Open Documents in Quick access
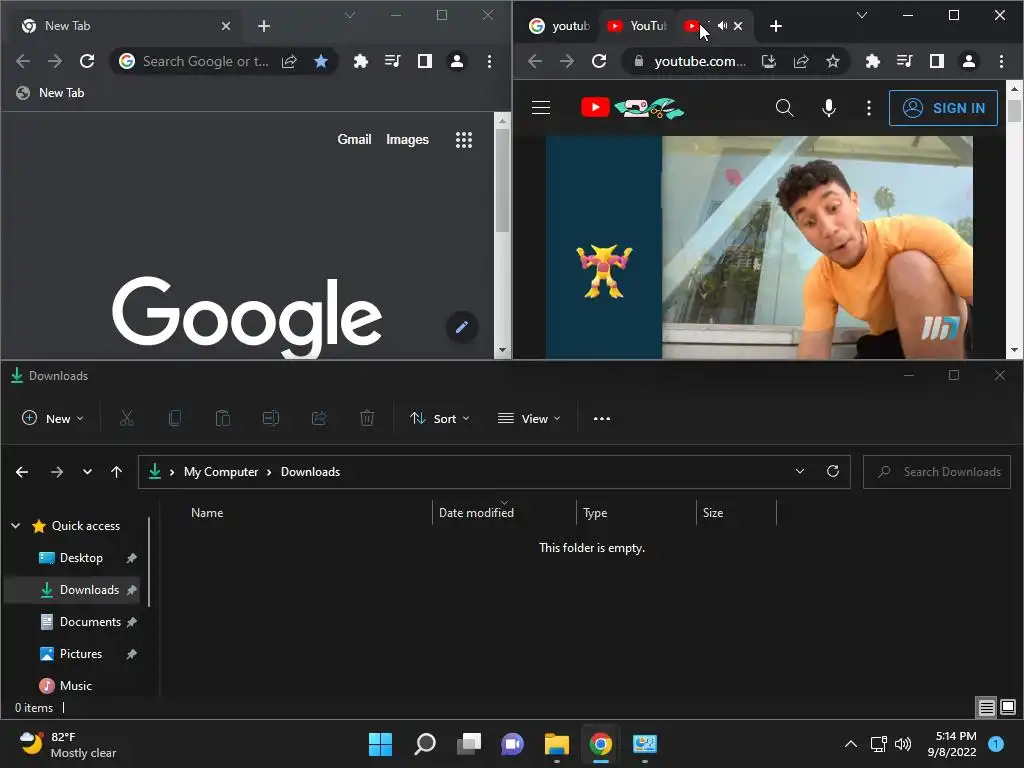Screen dimensions: 1024x768 (x=90, y=622)
